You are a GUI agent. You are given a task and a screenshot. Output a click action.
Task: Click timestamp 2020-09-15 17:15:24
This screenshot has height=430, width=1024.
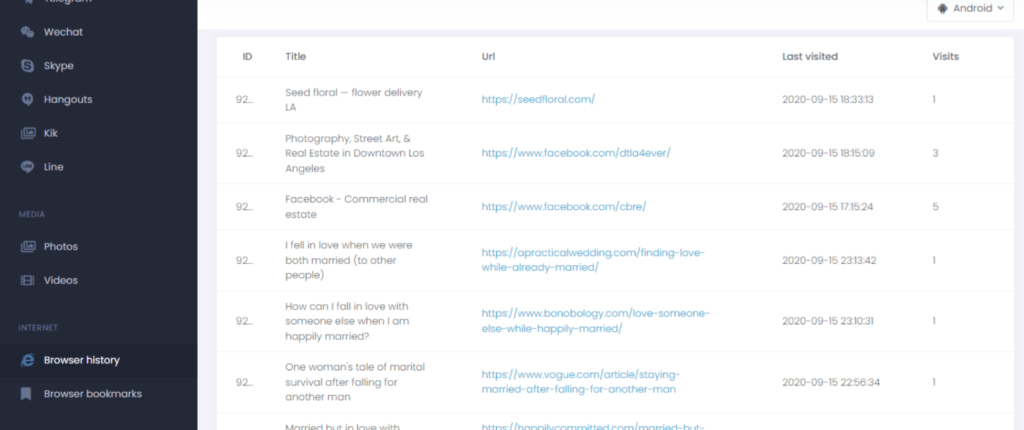coord(828,207)
